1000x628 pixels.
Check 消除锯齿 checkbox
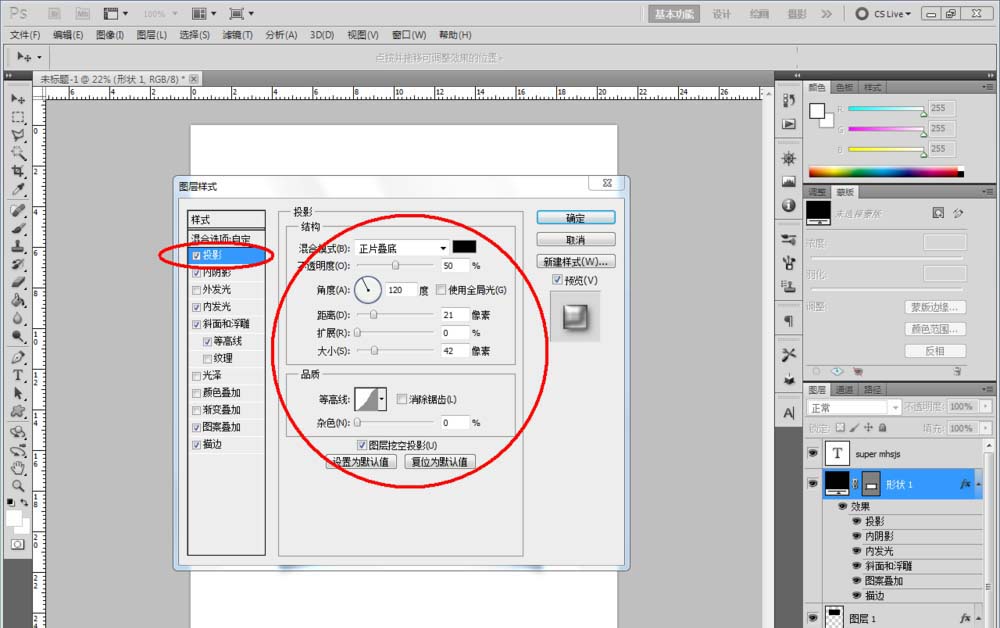click(401, 399)
